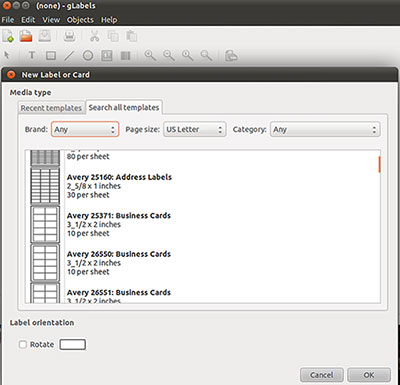Click the Cut scissors icon

pyautogui.click(x=95, y=36)
